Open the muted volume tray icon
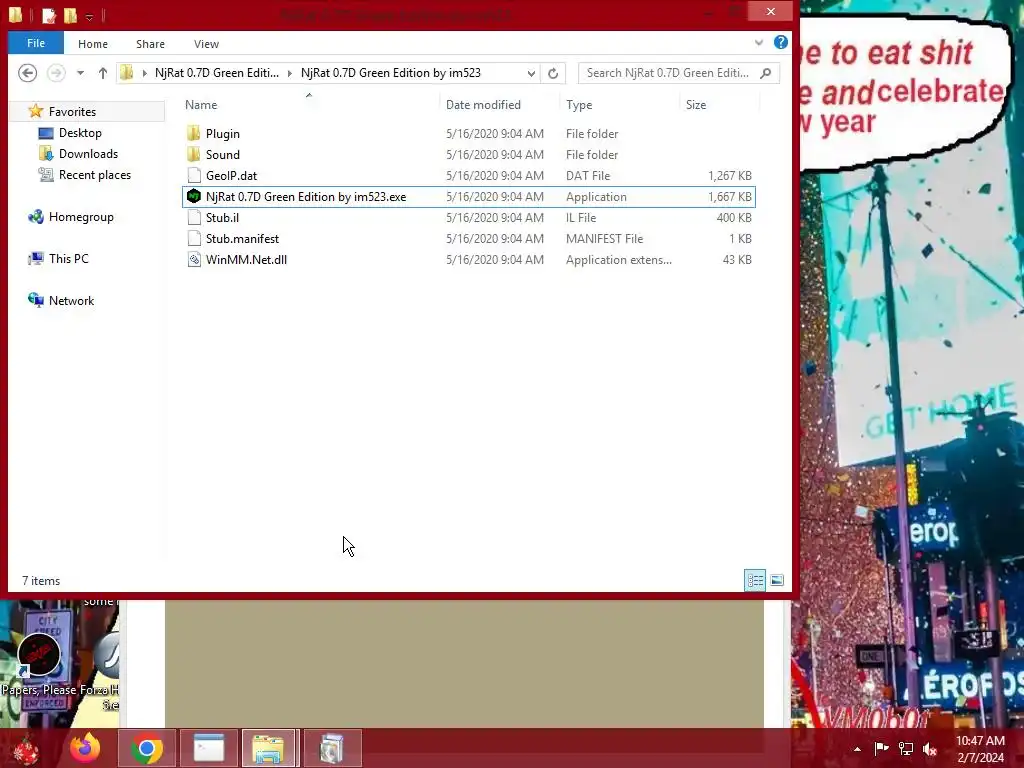Viewport: 1024px width, 768px height. click(x=929, y=749)
